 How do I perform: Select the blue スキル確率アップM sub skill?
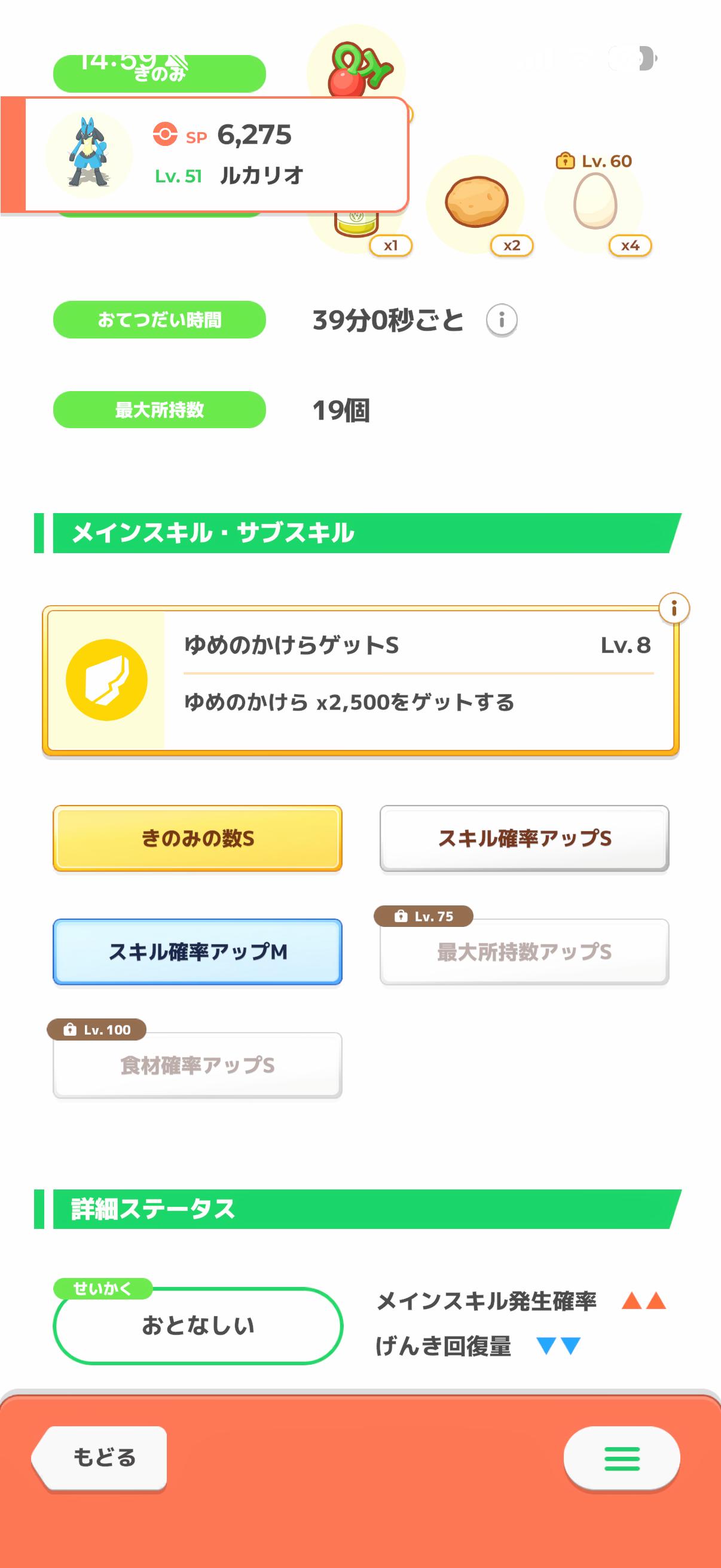198,951
